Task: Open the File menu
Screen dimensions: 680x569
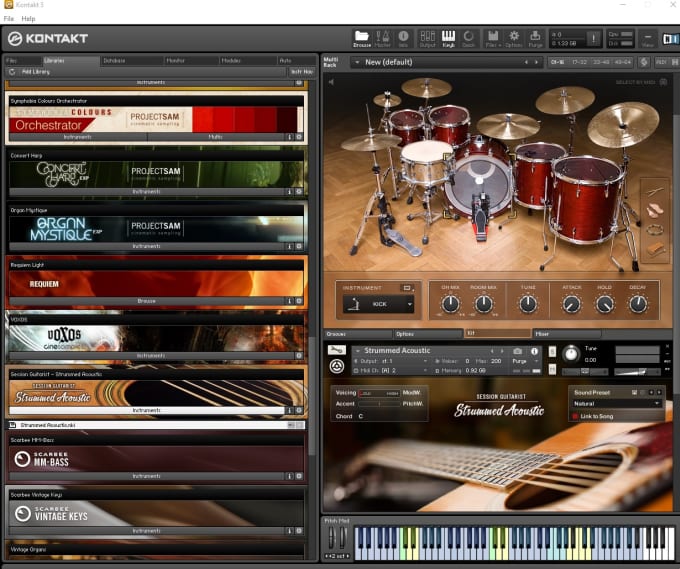Action: click(9, 19)
